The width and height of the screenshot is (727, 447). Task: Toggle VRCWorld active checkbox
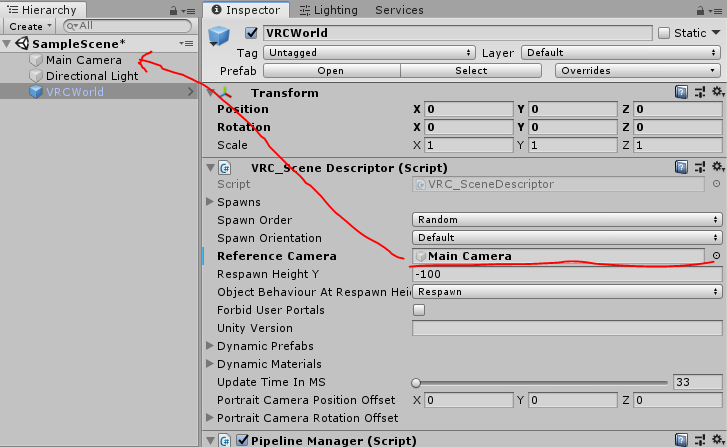coord(251,33)
